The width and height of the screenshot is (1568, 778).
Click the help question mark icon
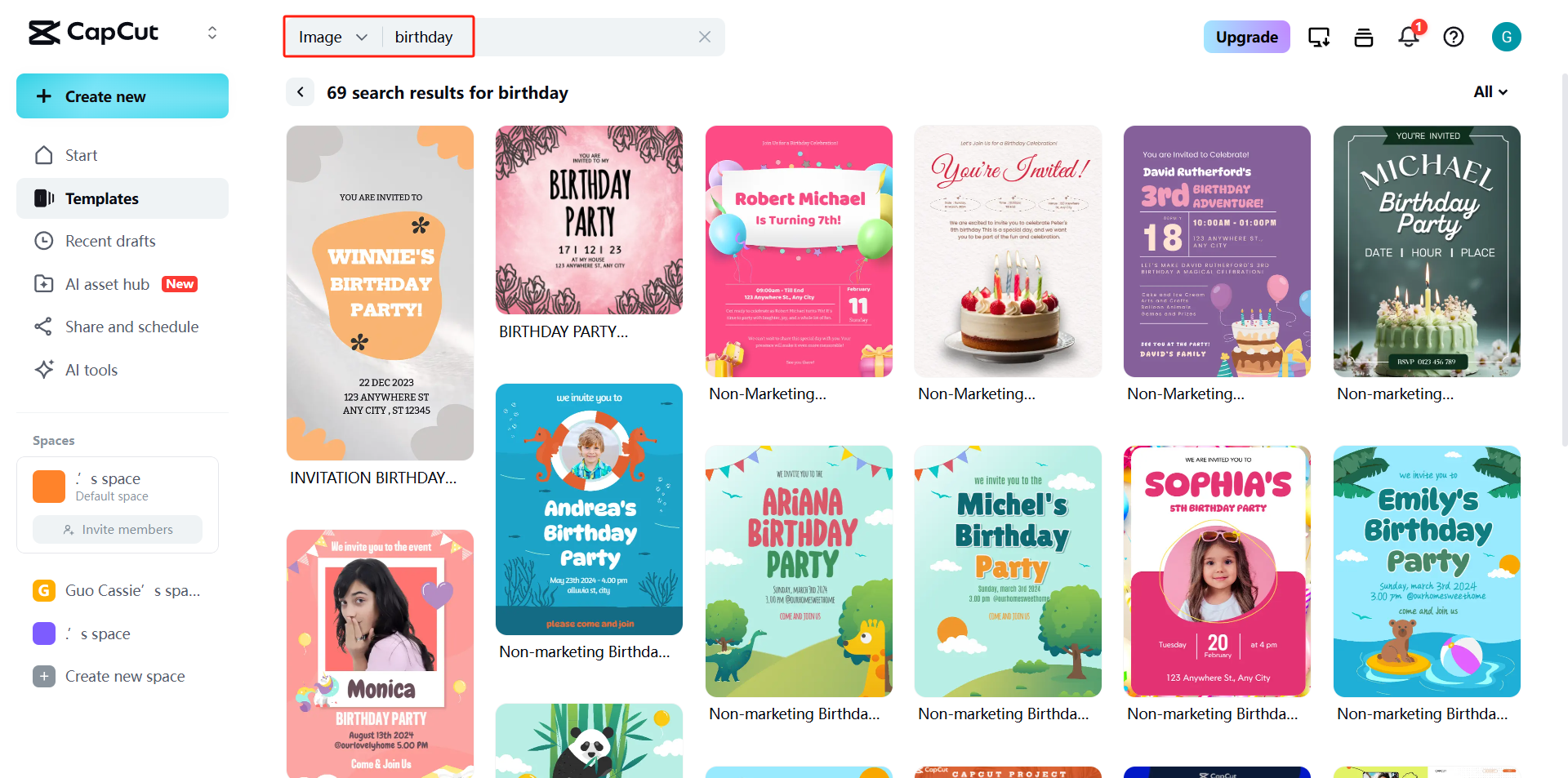click(x=1454, y=37)
